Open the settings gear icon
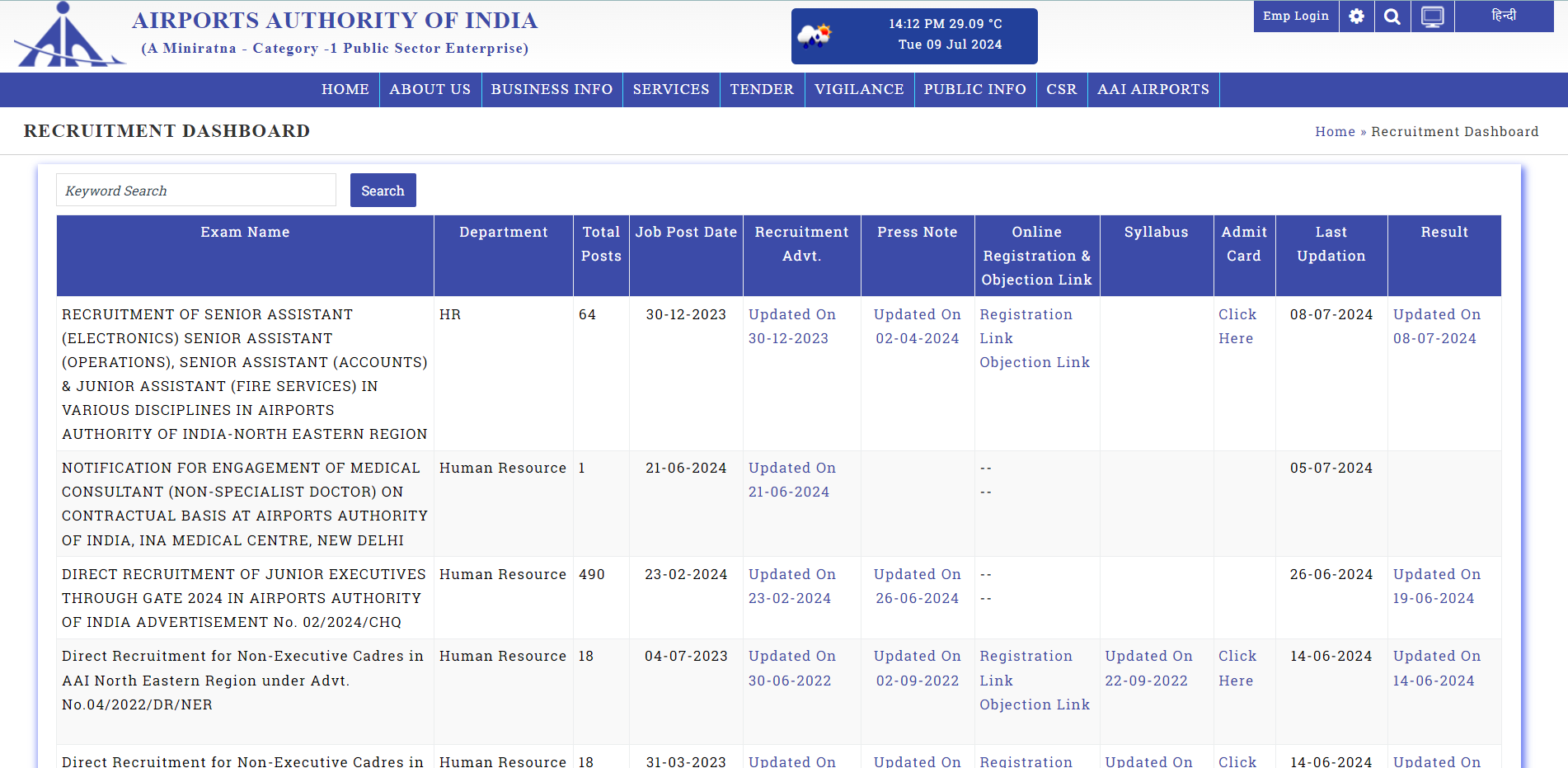 1356,16
